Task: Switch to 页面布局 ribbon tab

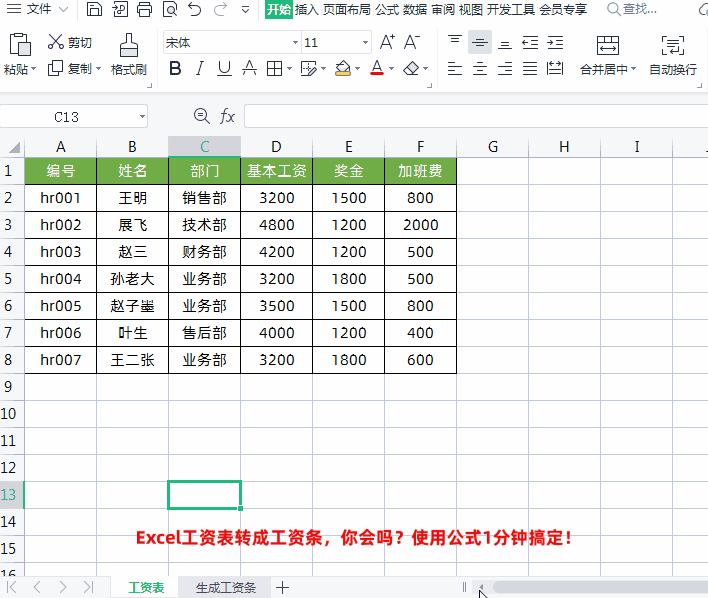Action: [347, 9]
